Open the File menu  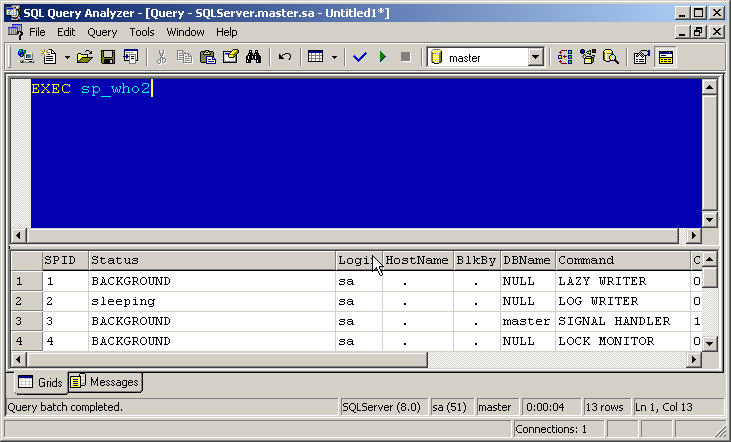coord(37,32)
